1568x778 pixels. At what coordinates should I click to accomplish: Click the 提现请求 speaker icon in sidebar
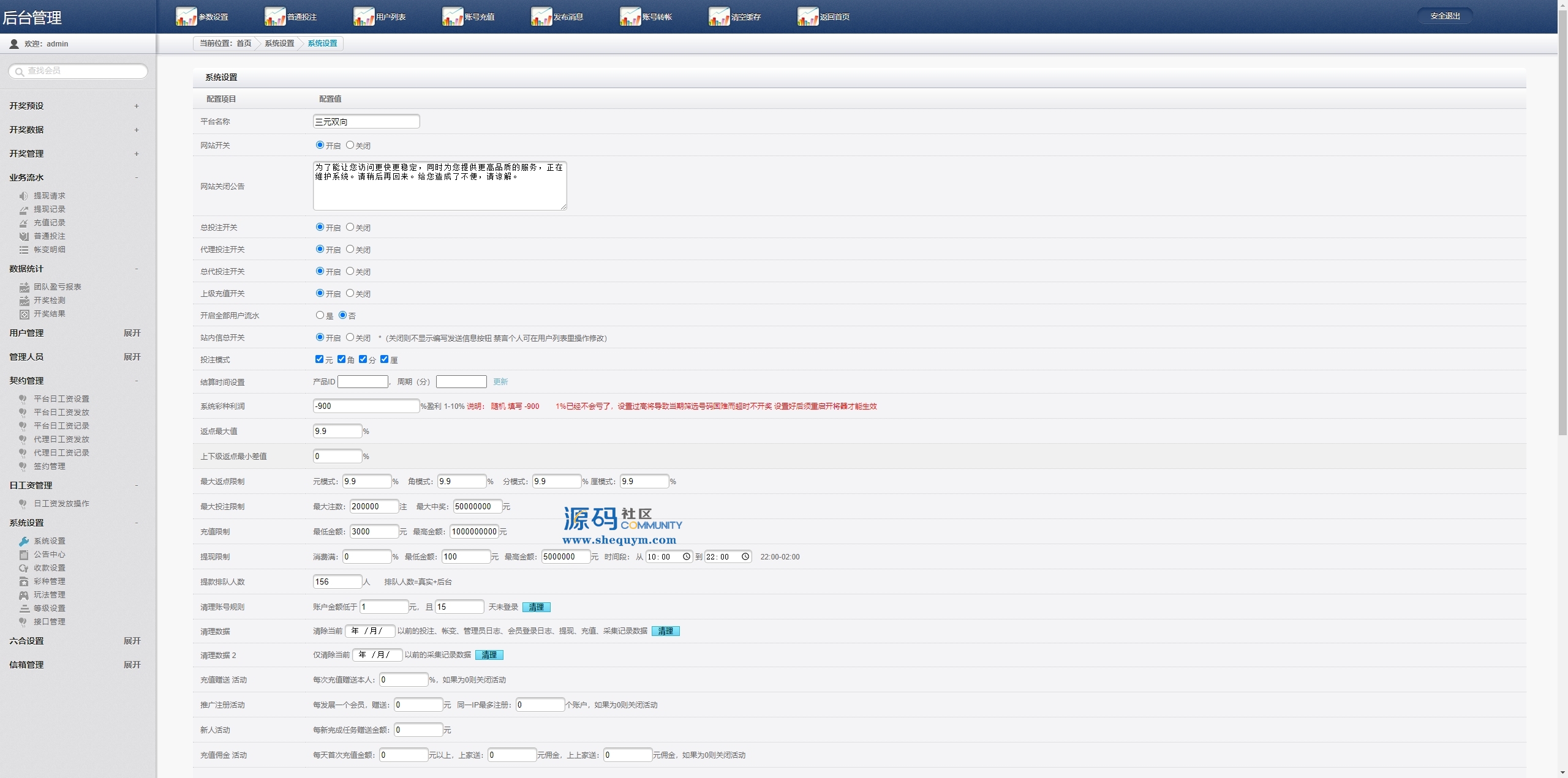[24, 196]
